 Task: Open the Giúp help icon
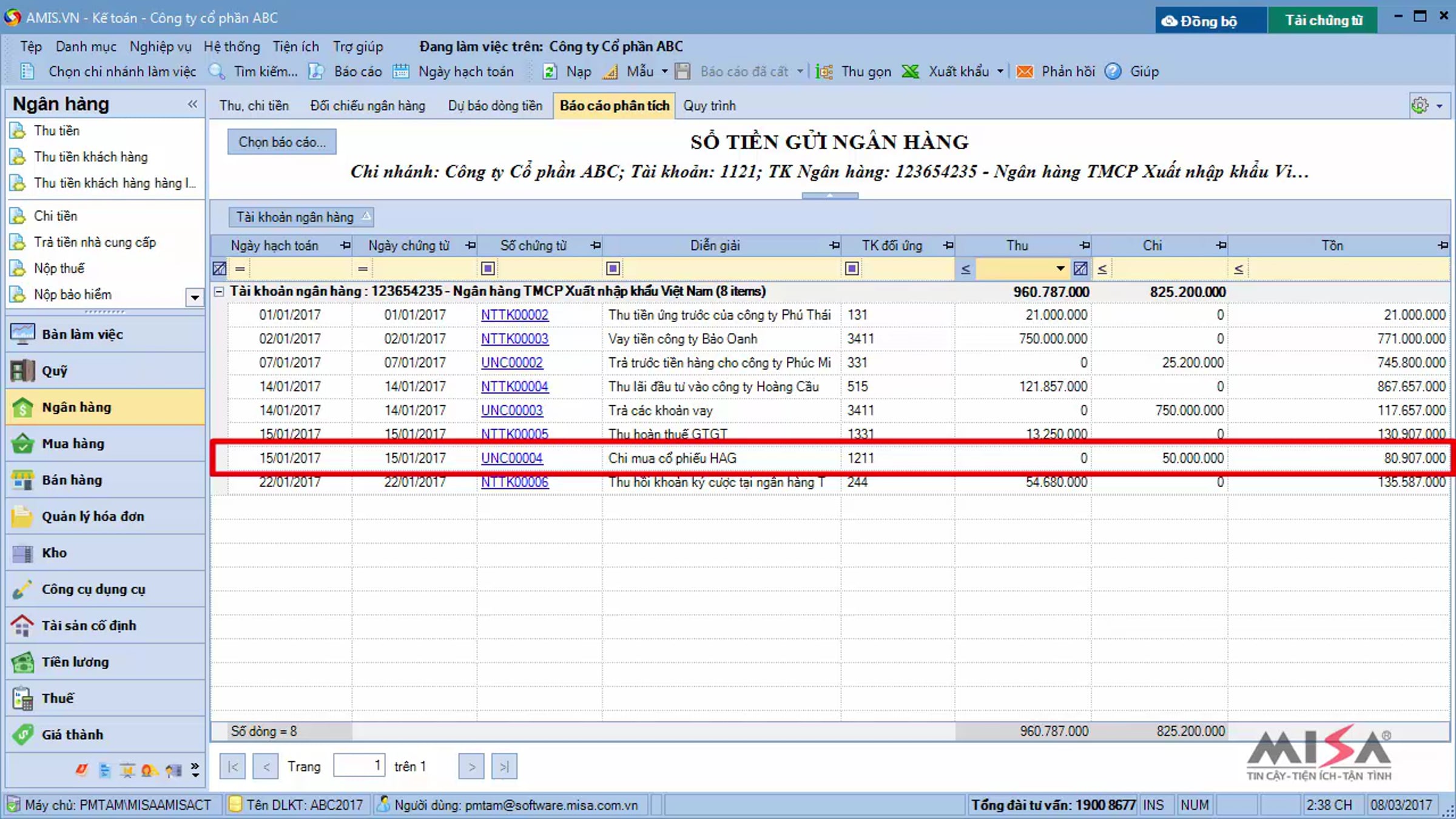tap(1113, 72)
